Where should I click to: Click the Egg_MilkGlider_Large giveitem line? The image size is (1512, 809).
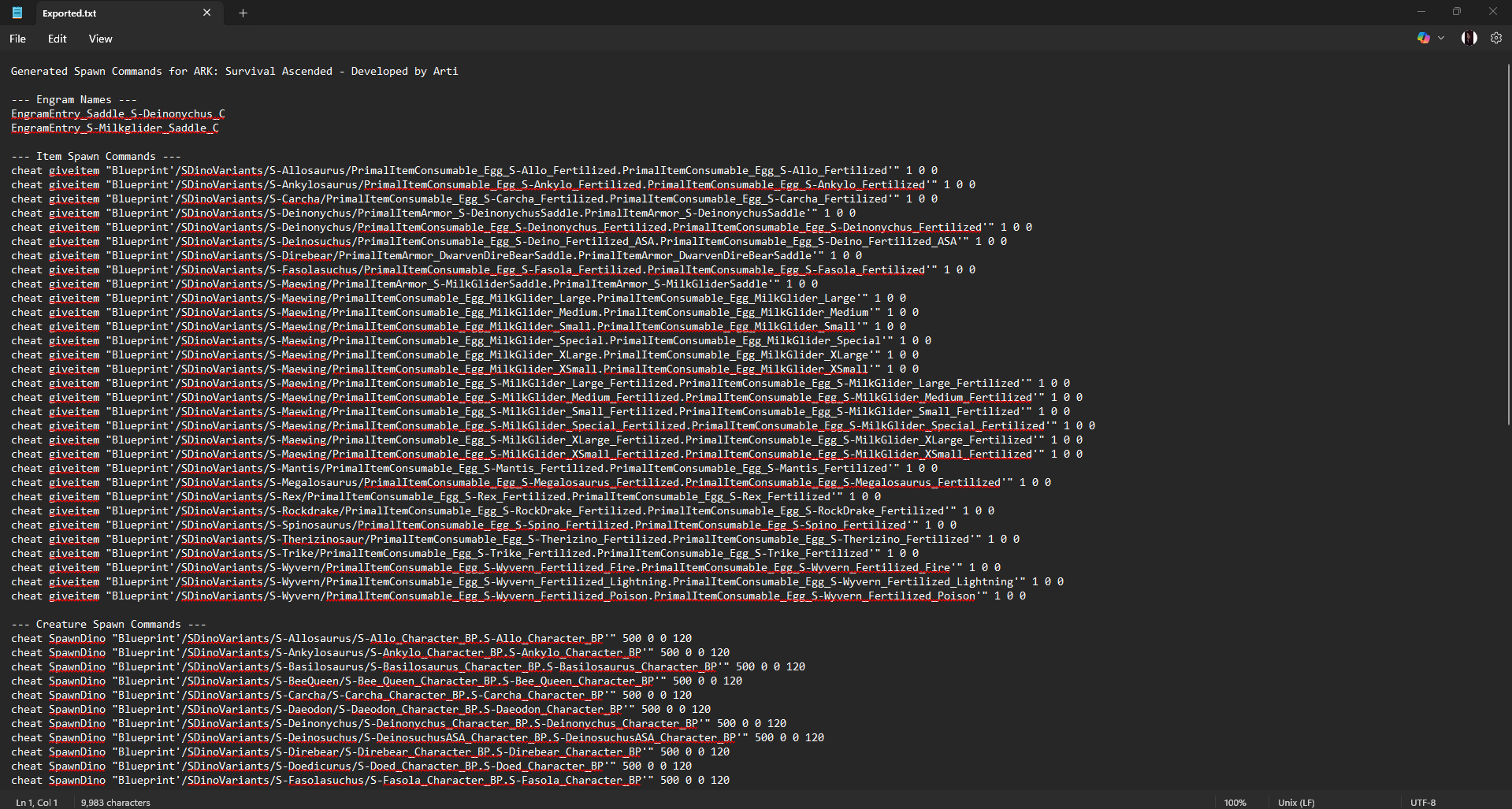(x=459, y=298)
